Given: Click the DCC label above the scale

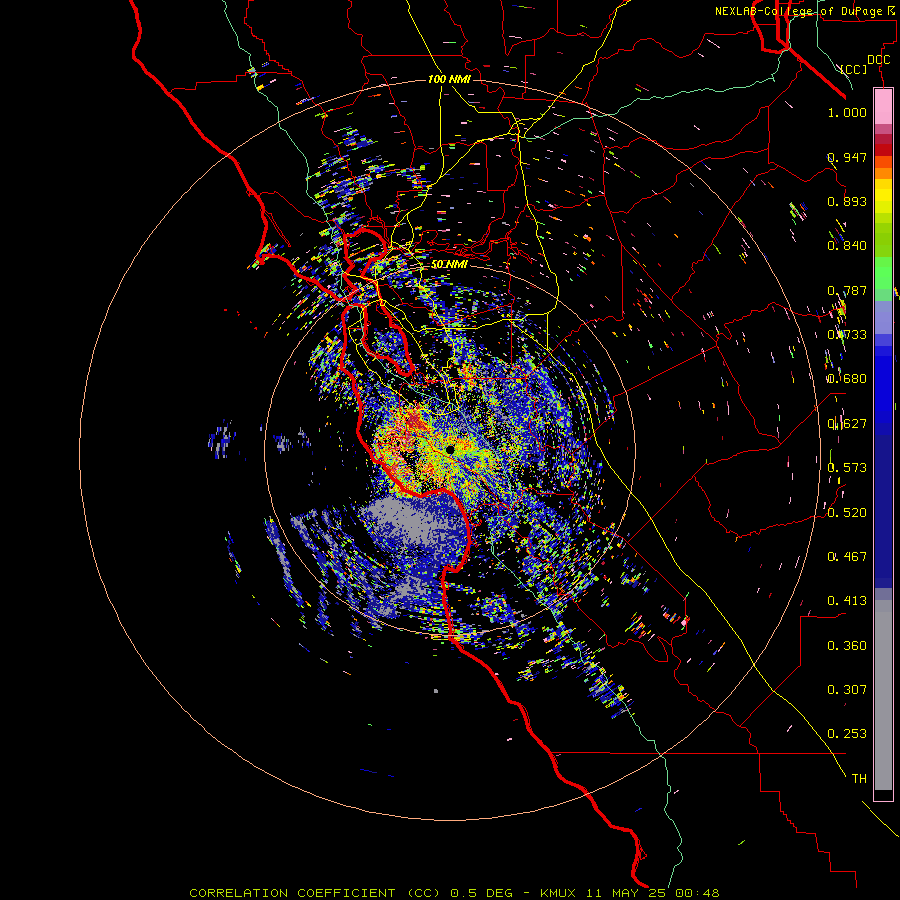Looking at the screenshot, I should coord(878,60).
